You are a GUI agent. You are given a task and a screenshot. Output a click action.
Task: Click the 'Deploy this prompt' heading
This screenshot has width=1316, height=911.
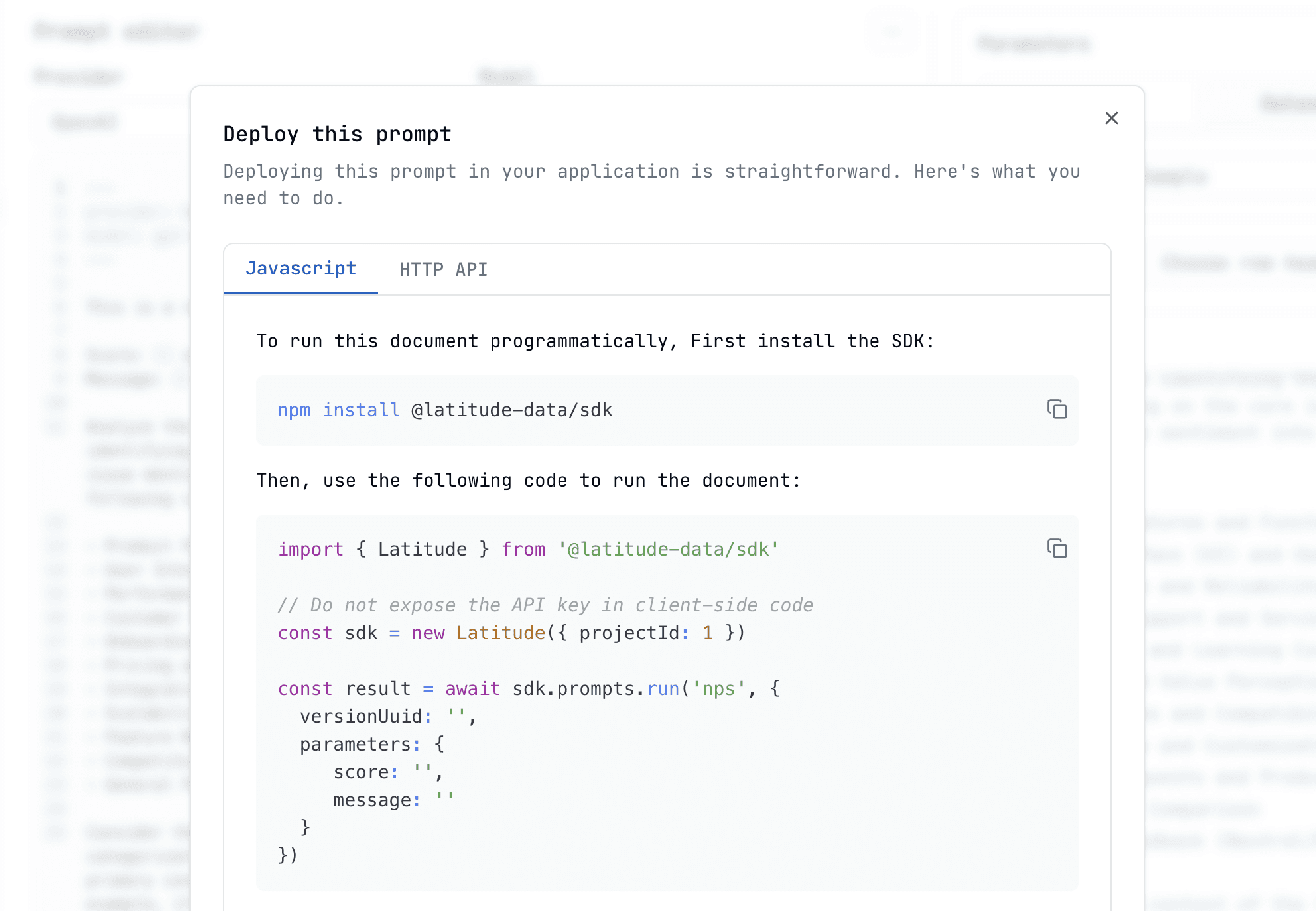pyautogui.click(x=337, y=134)
